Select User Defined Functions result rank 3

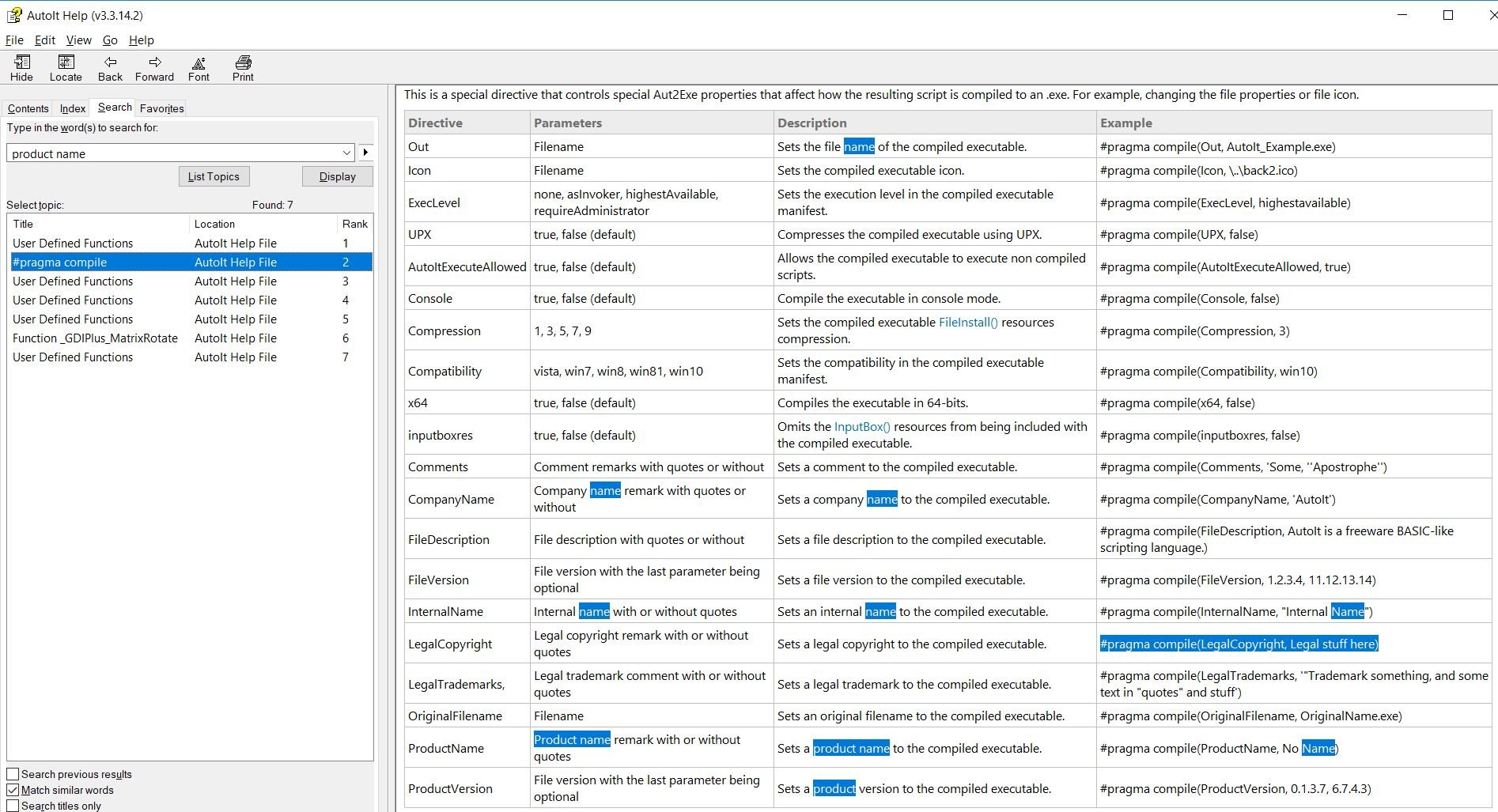(x=190, y=281)
